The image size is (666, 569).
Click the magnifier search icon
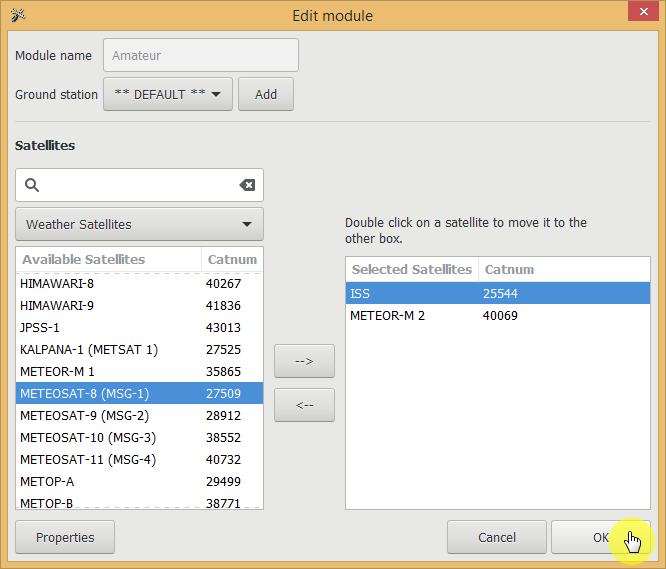coord(31,185)
